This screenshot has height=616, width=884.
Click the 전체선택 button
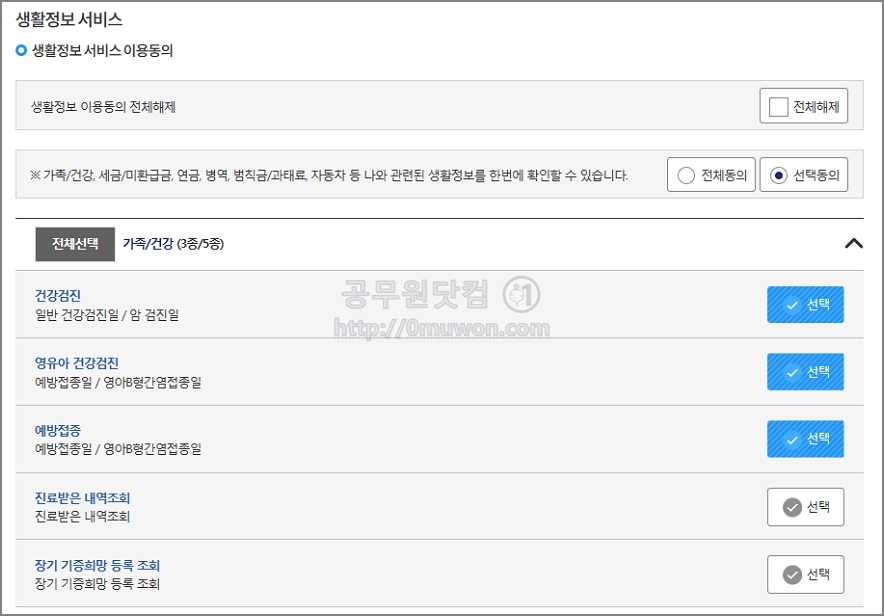(x=75, y=244)
